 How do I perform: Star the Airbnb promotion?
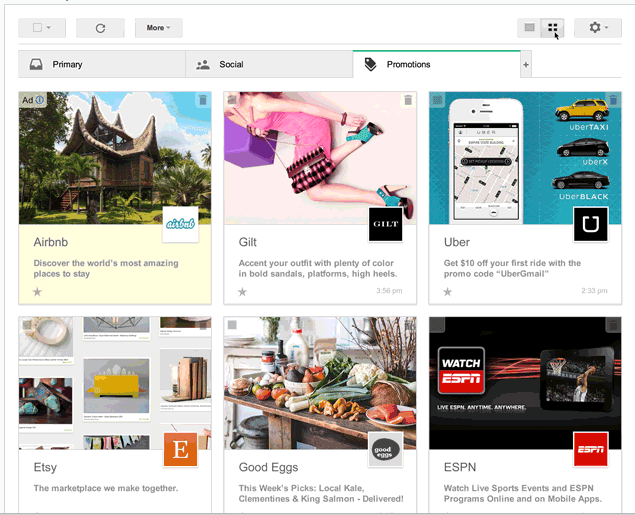pyautogui.click(x=37, y=292)
